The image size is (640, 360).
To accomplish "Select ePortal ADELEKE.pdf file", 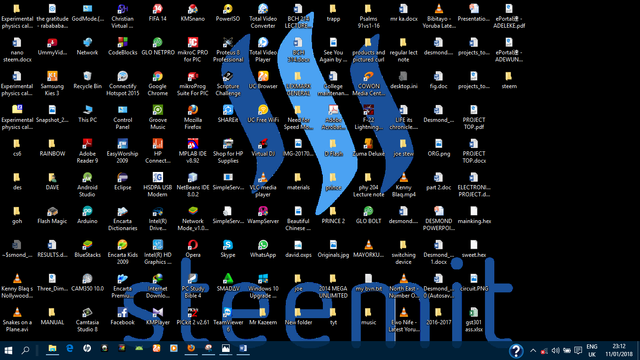I will click(509, 16).
